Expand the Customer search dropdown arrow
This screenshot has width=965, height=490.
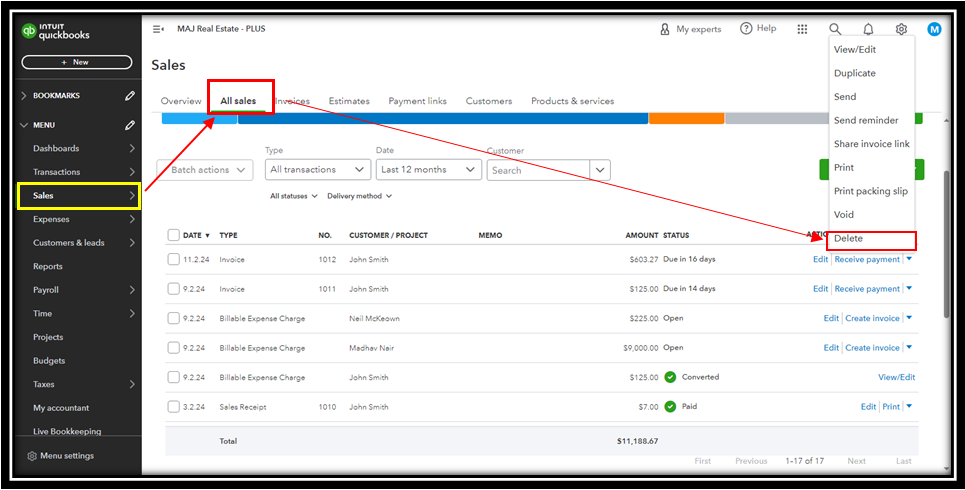(x=600, y=170)
